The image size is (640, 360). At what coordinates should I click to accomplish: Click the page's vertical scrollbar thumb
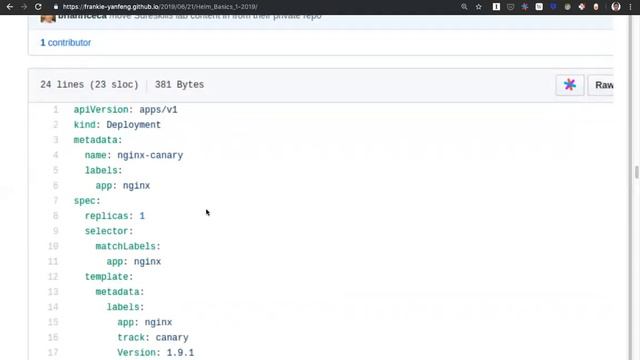636,172
